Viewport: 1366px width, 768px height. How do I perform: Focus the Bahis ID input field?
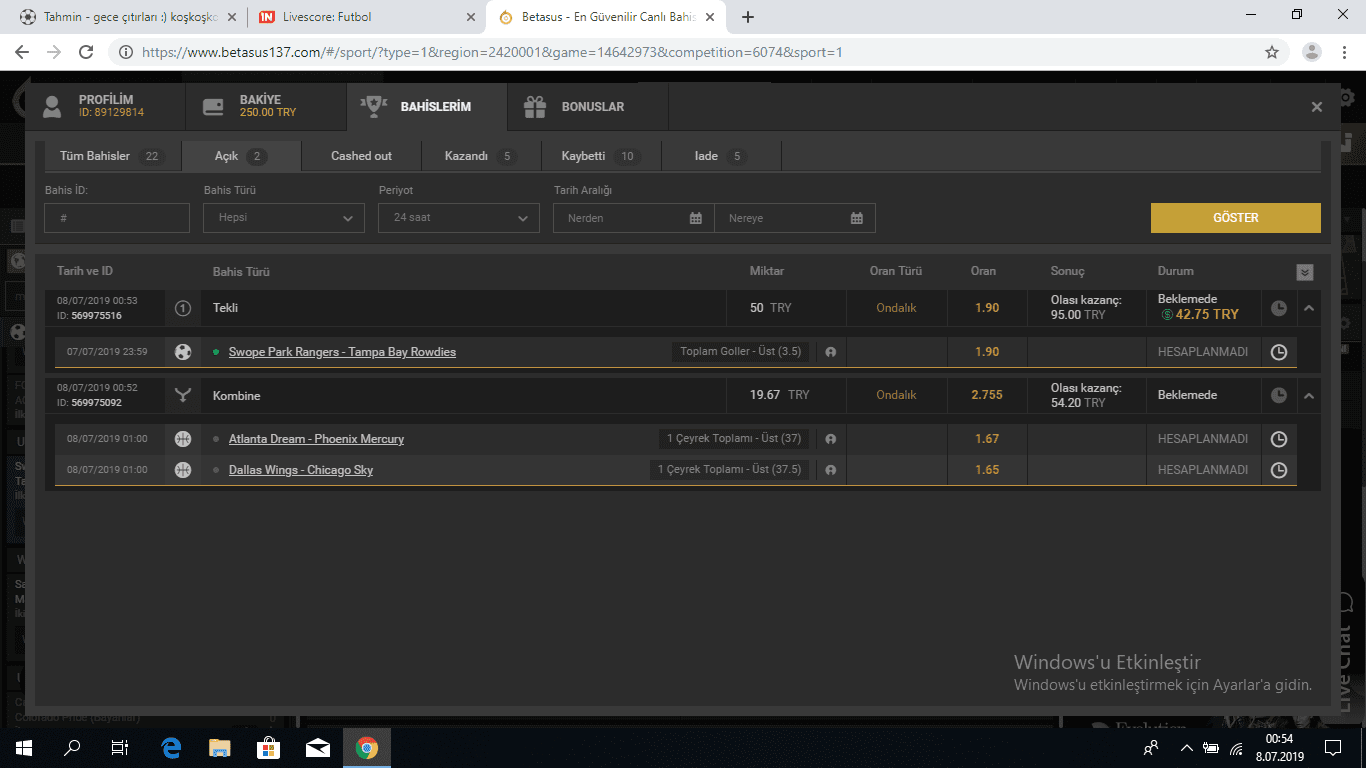pos(117,218)
